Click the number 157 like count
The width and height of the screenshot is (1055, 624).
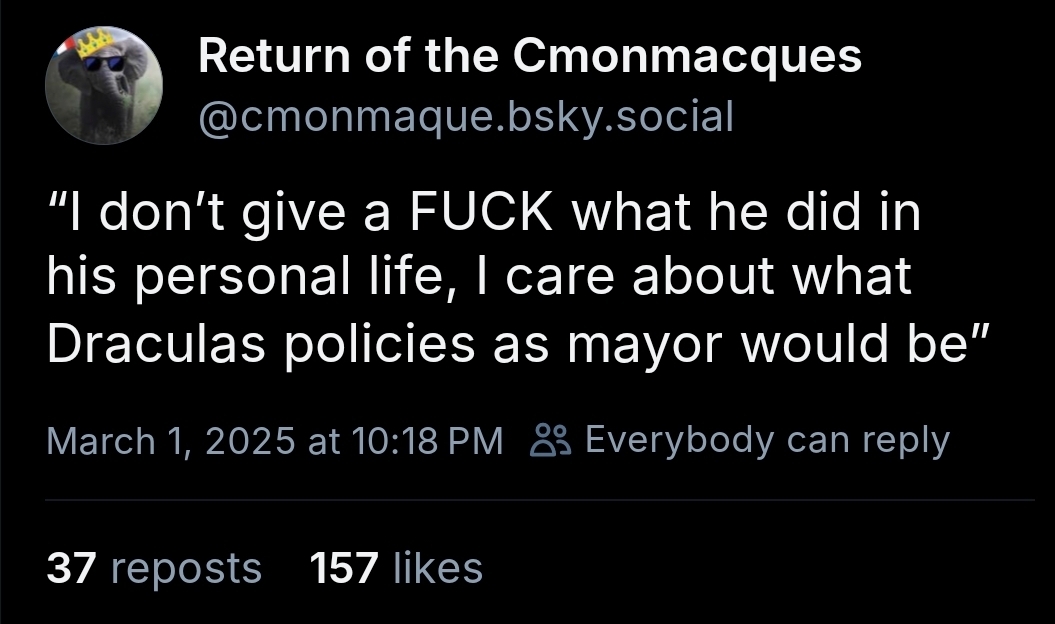[x=344, y=569]
